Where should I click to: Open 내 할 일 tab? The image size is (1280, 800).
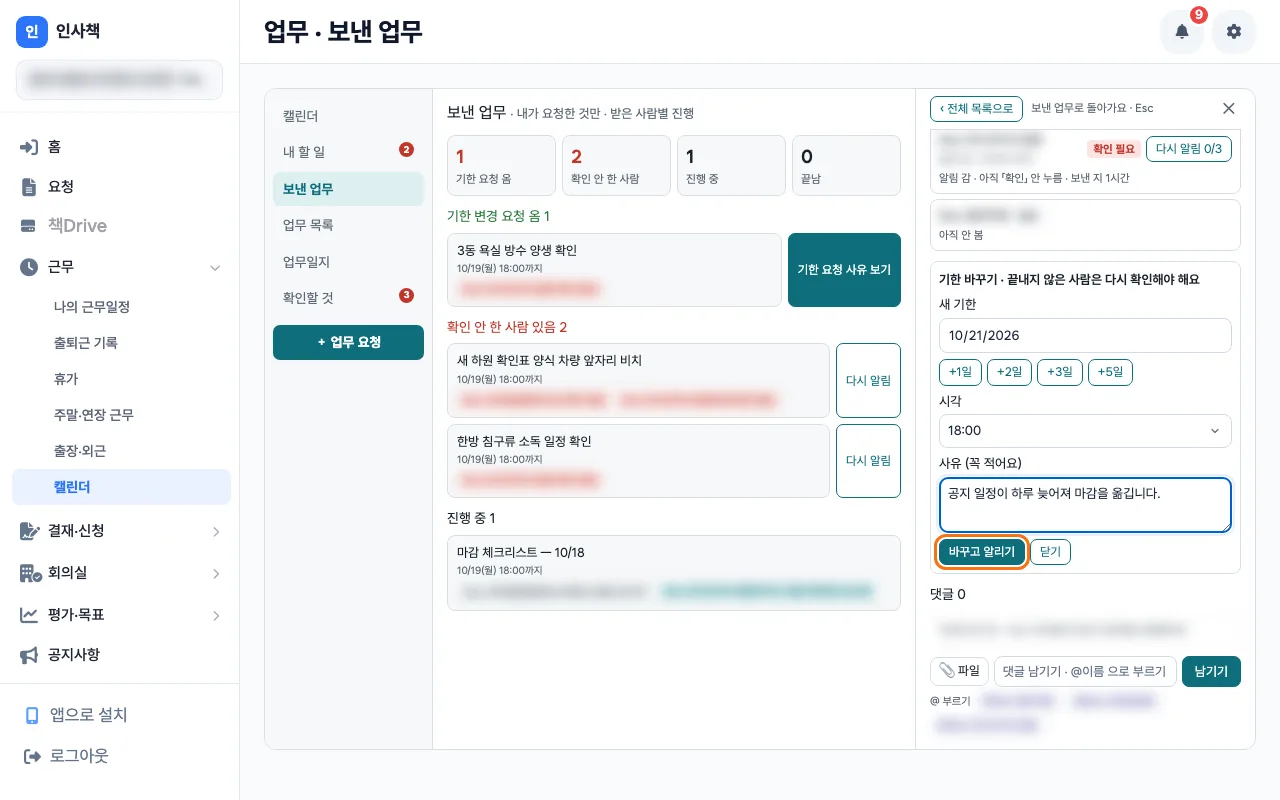348,152
